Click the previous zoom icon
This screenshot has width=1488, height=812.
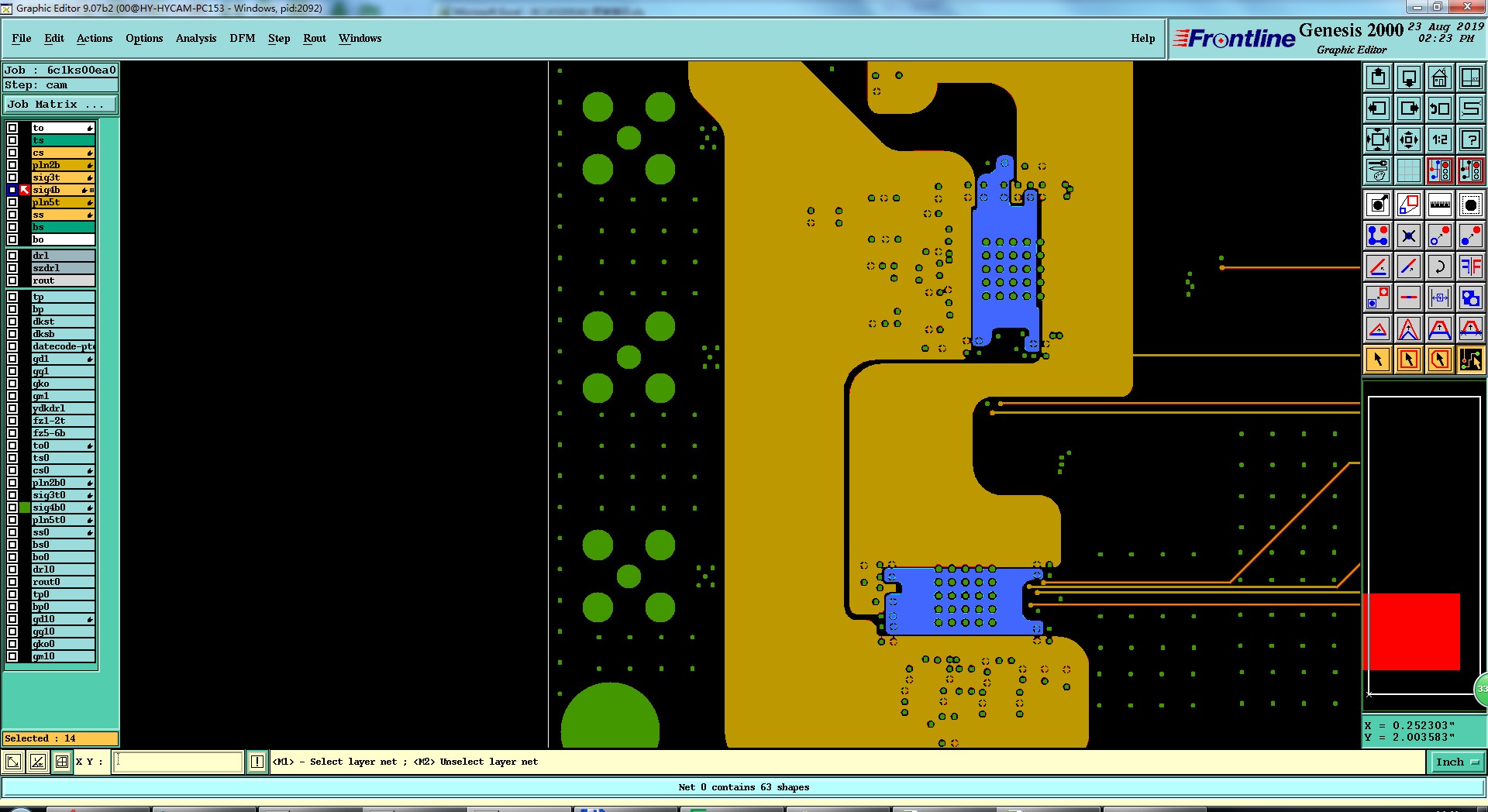click(1440, 108)
